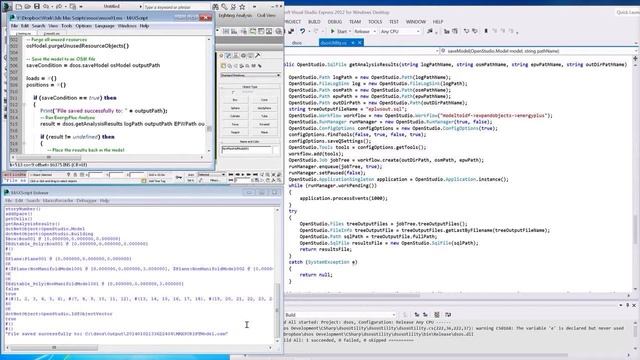Click the star favorites icon in 3ds Max
Viewport: 640px width, 360px height.
(242, 7)
